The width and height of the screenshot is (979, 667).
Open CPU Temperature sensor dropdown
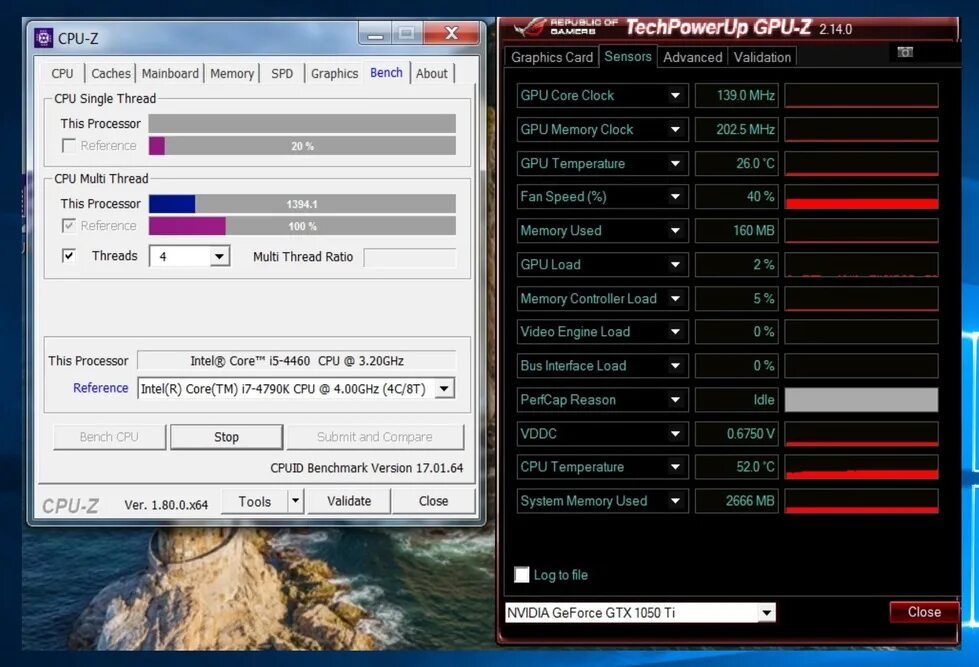click(x=675, y=467)
